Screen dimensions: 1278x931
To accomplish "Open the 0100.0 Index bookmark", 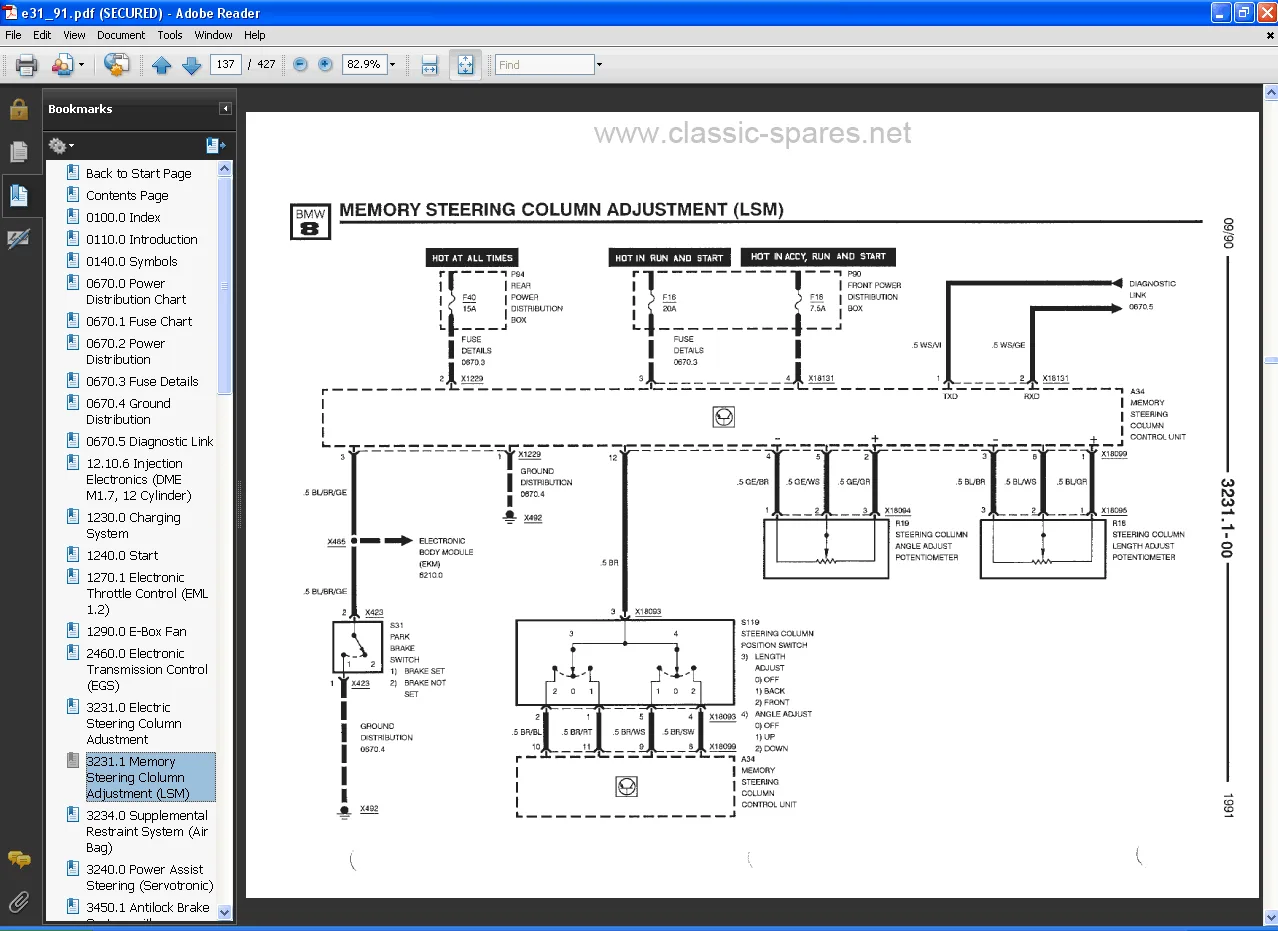I will tap(123, 217).
